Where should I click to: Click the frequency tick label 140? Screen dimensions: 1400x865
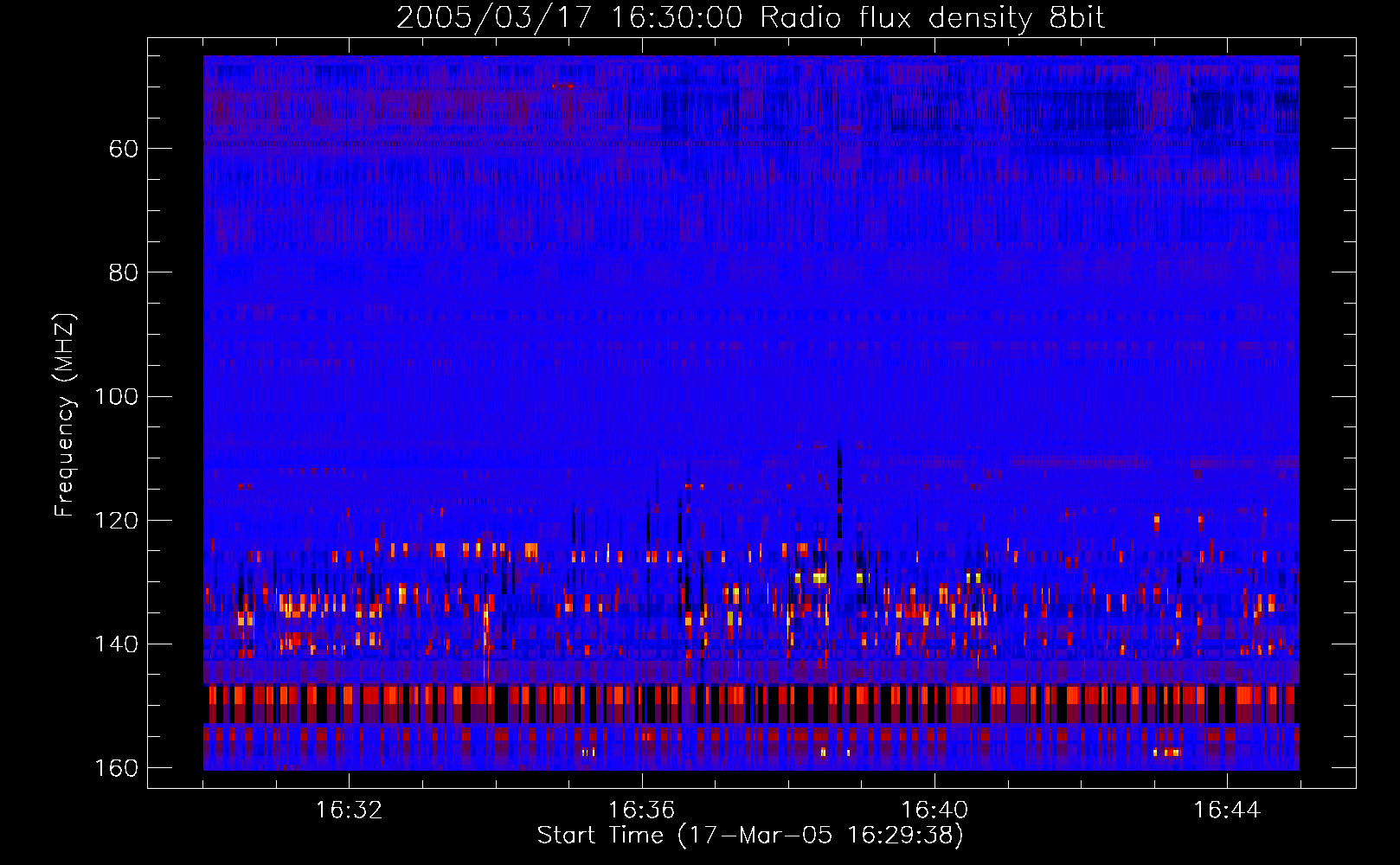click(116, 644)
